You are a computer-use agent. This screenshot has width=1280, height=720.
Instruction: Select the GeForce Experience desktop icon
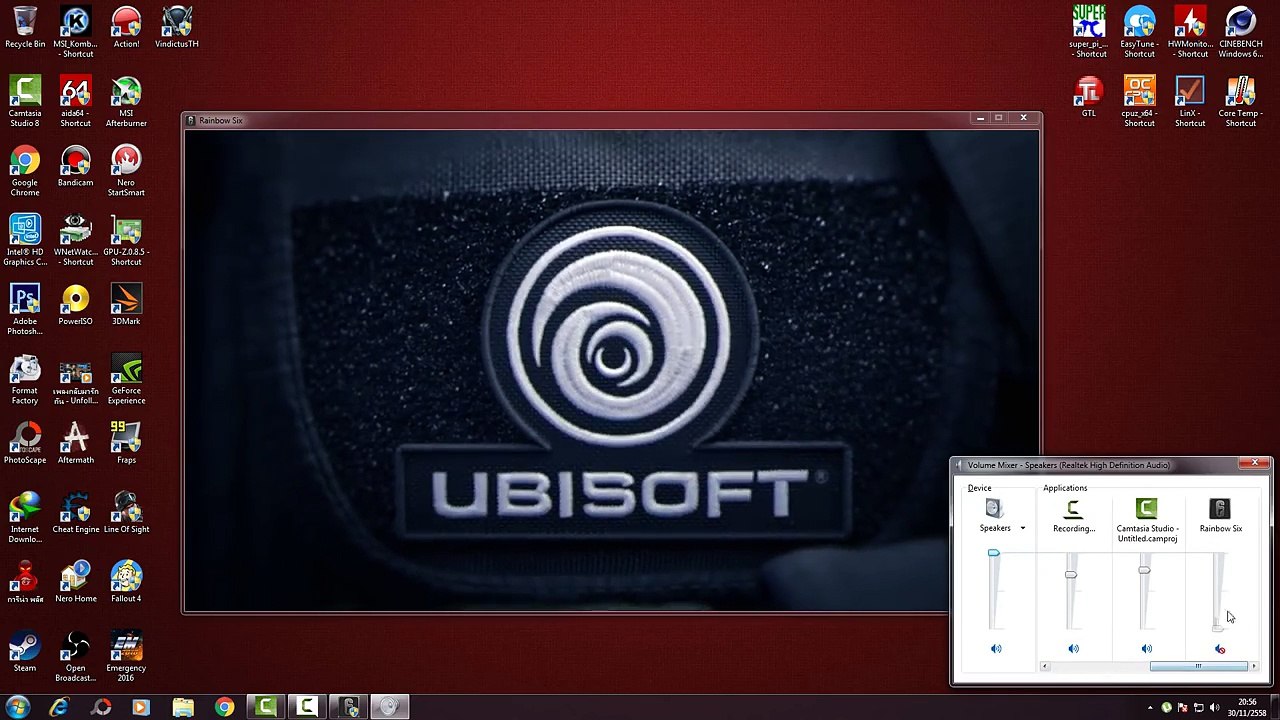tap(126, 379)
